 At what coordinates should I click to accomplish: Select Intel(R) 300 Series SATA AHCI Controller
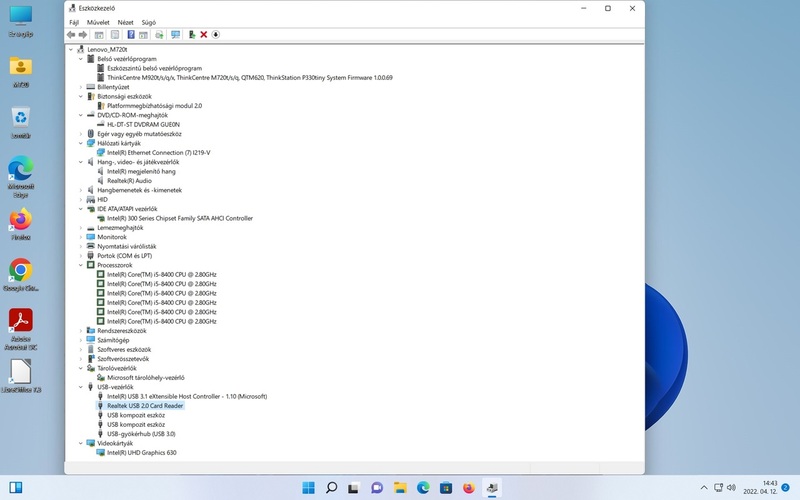pyautogui.click(x=180, y=218)
